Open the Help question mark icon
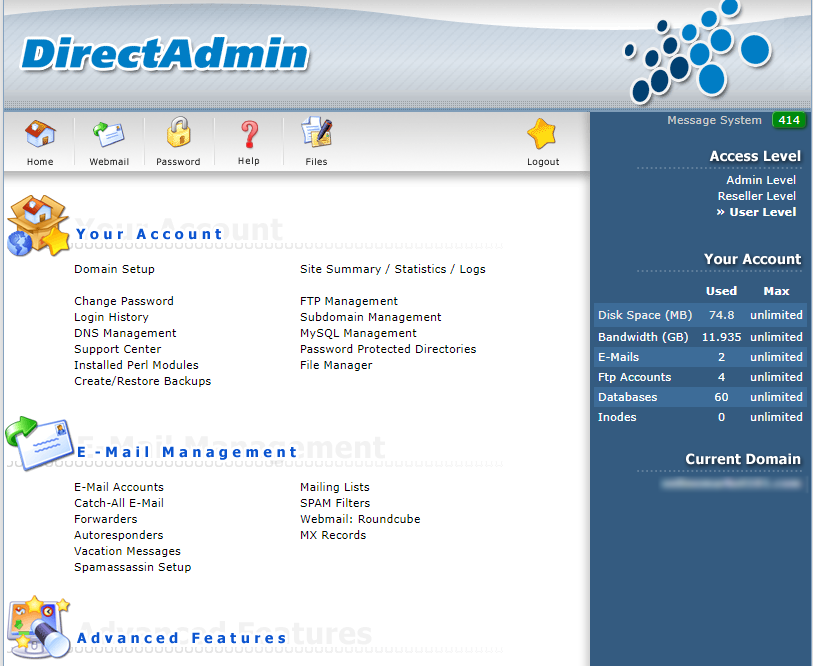Screen dimensions: 813x666 (x=249, y=134)
